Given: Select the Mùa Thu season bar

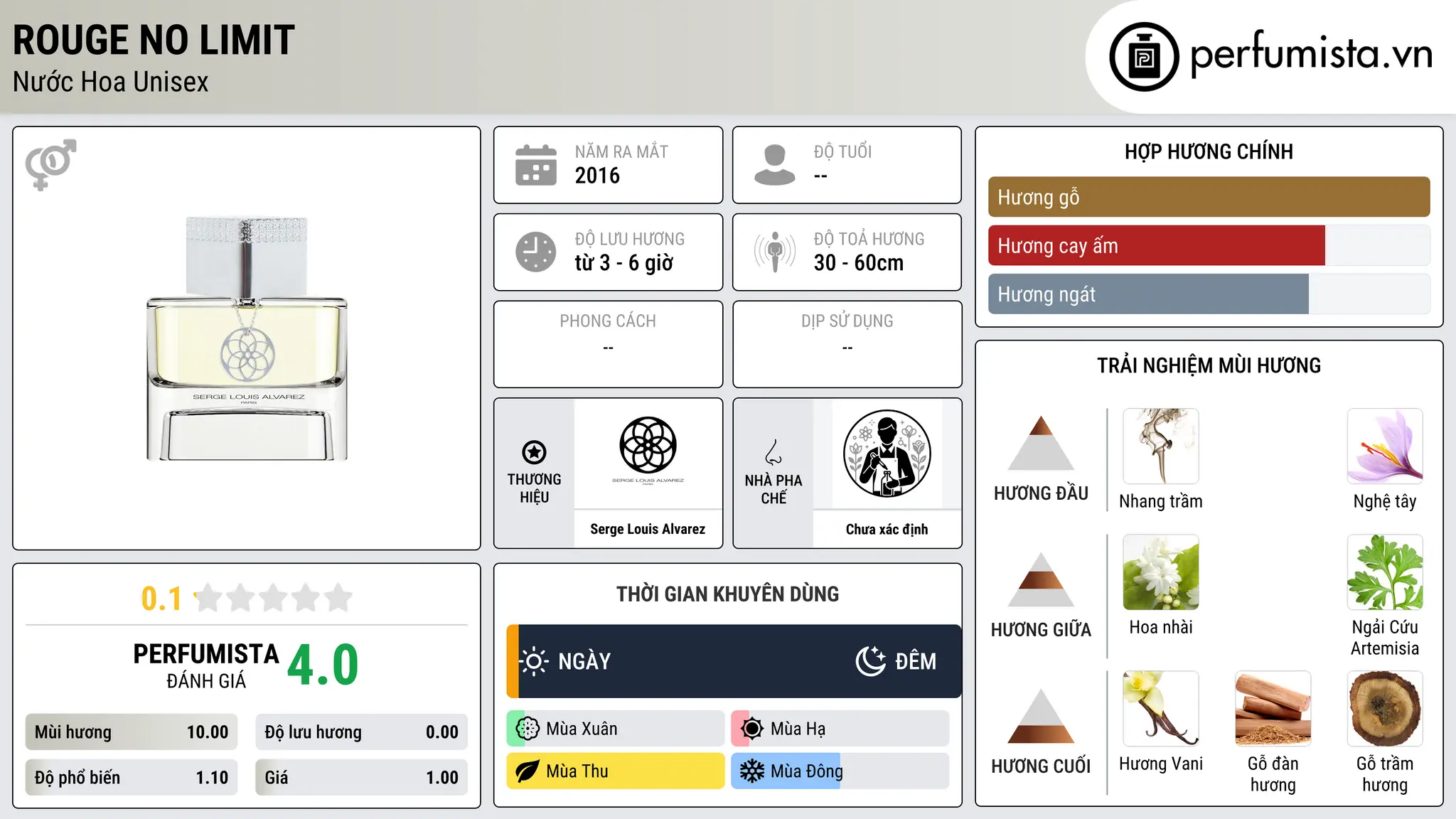Looking at the screenshot, I should 616,771.
